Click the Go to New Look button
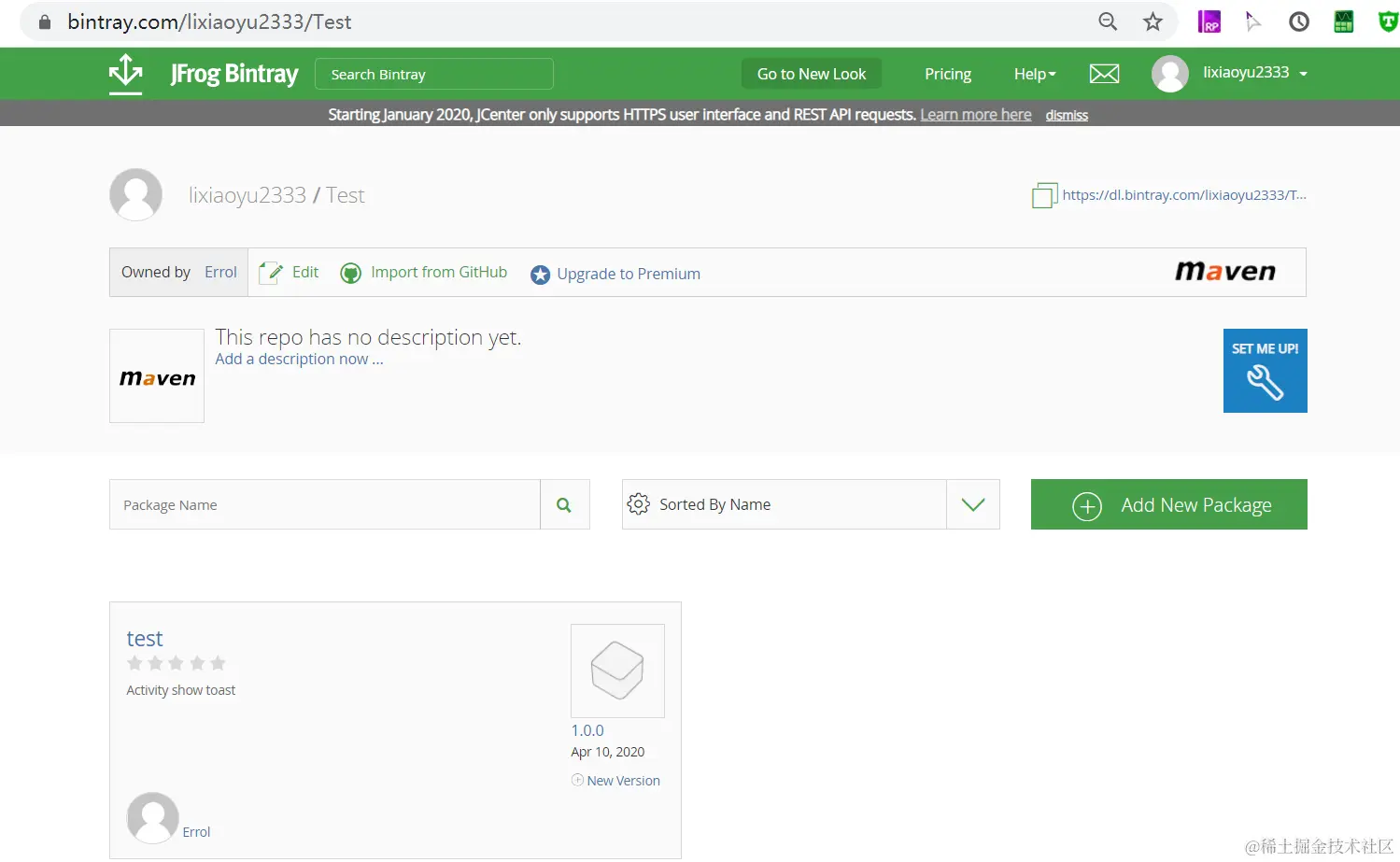The width and height of the screenshot is (1400, 862). [x=812, y=74]
